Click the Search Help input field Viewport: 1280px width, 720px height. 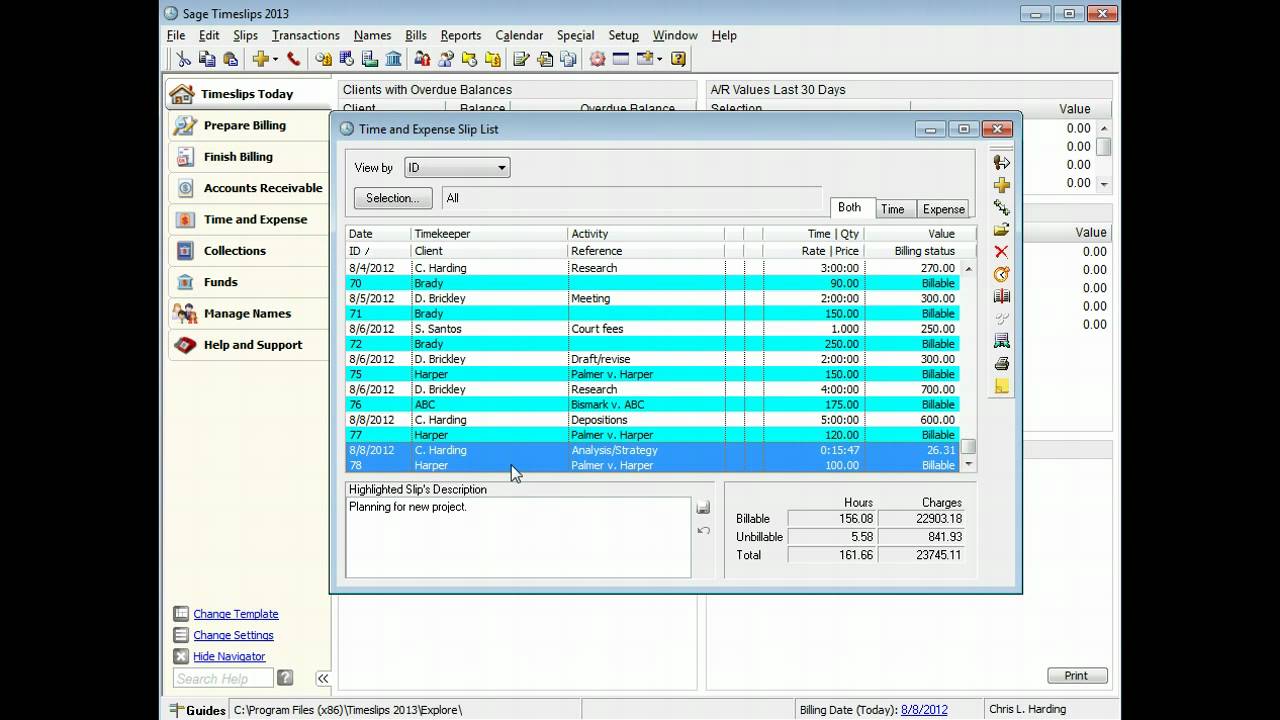[x=223, y=678]
